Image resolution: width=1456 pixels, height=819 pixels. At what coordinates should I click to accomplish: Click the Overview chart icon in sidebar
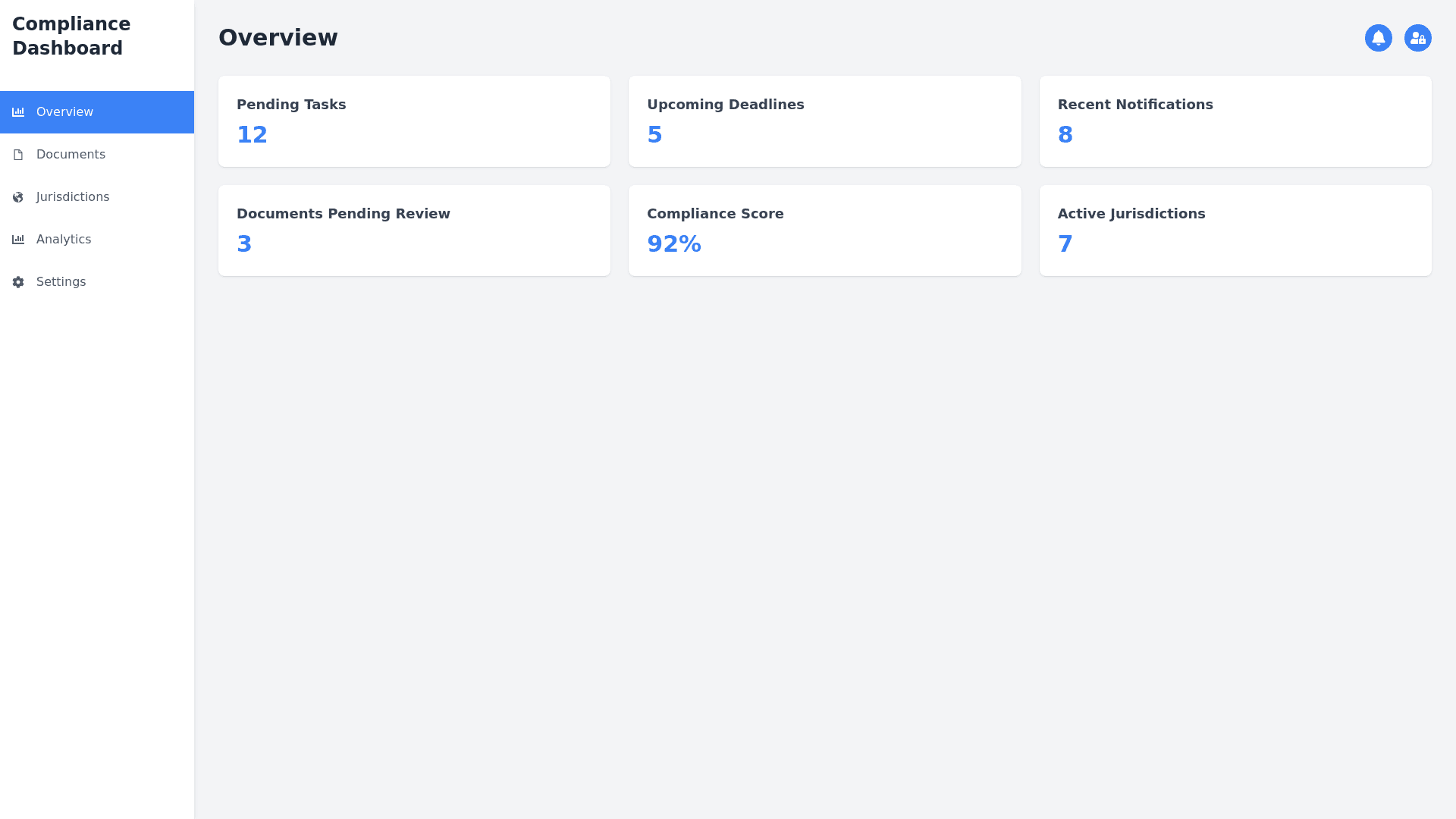18,112
